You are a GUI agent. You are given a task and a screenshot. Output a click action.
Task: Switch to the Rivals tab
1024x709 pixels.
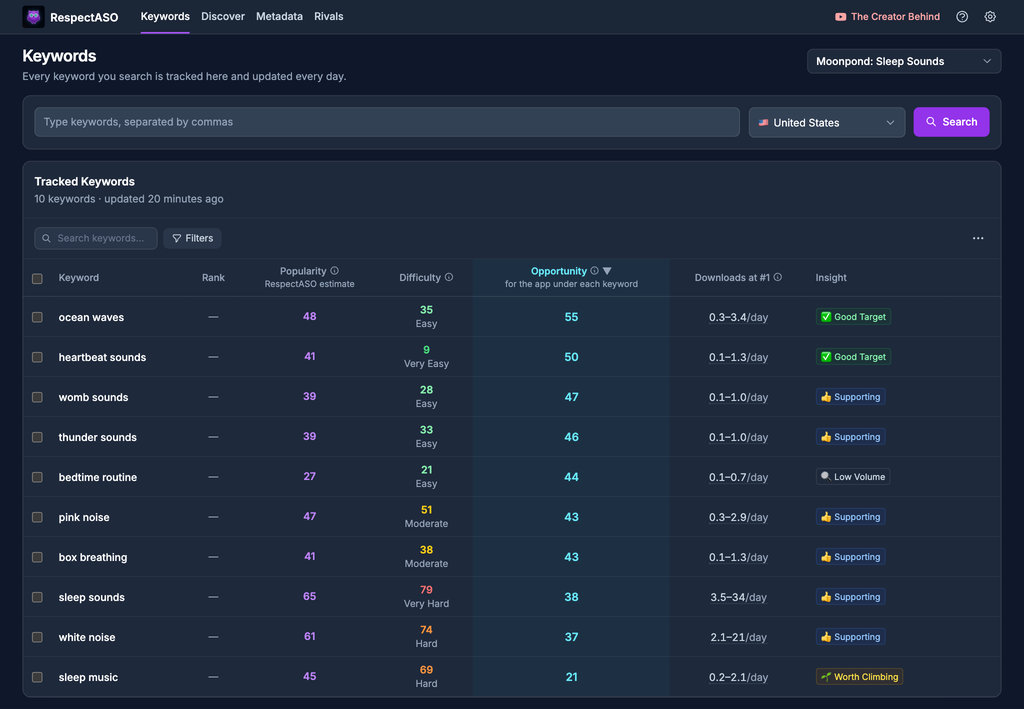click(x=328, y=16)
